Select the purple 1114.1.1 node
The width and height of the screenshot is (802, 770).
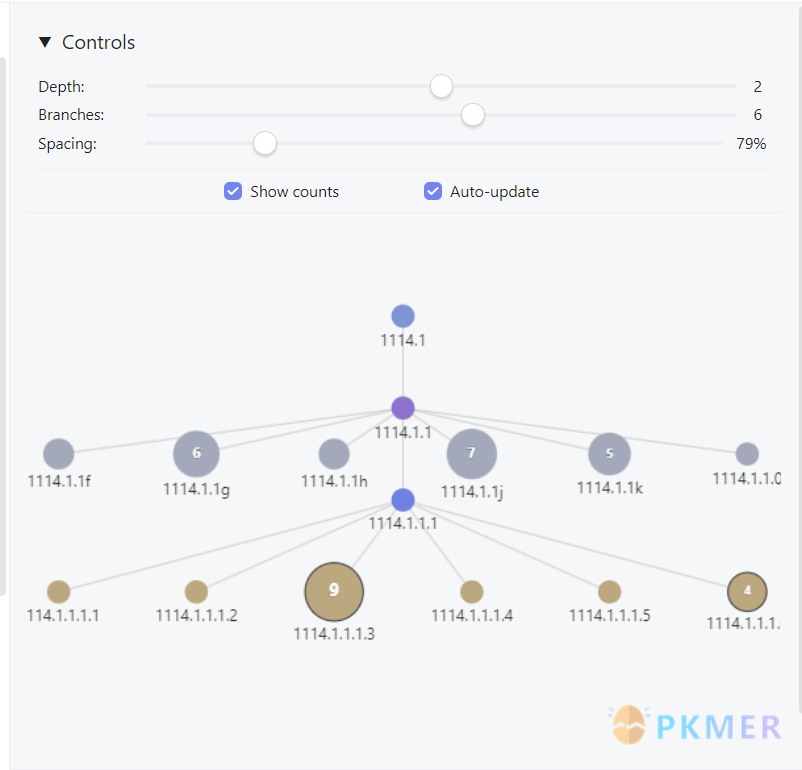point(403,408)
